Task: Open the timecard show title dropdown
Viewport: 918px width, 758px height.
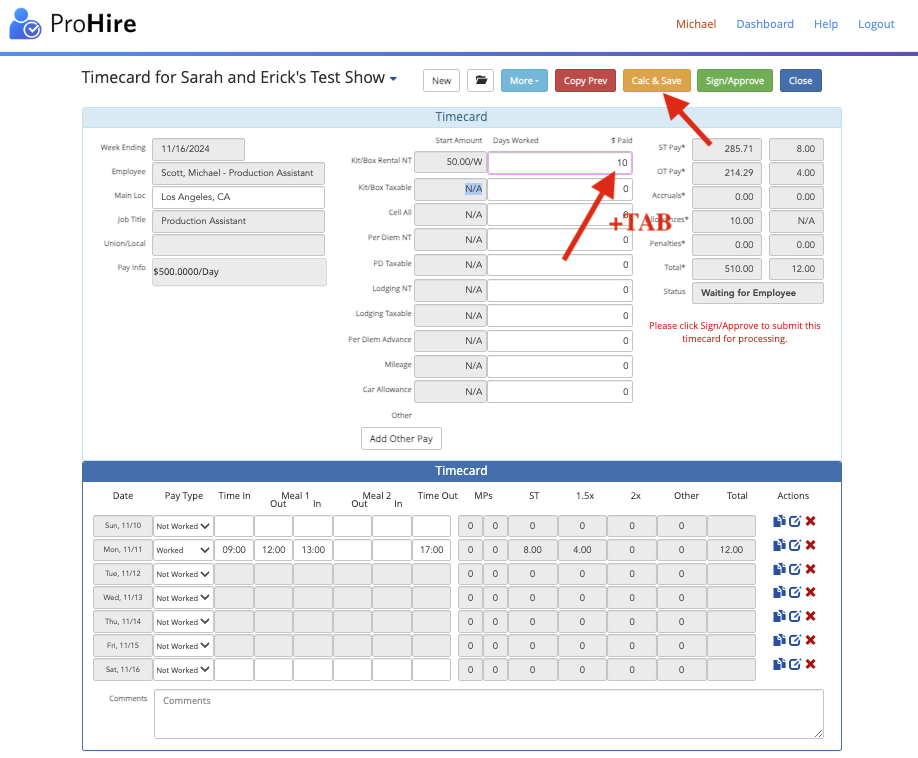Action: click(393, 78)
